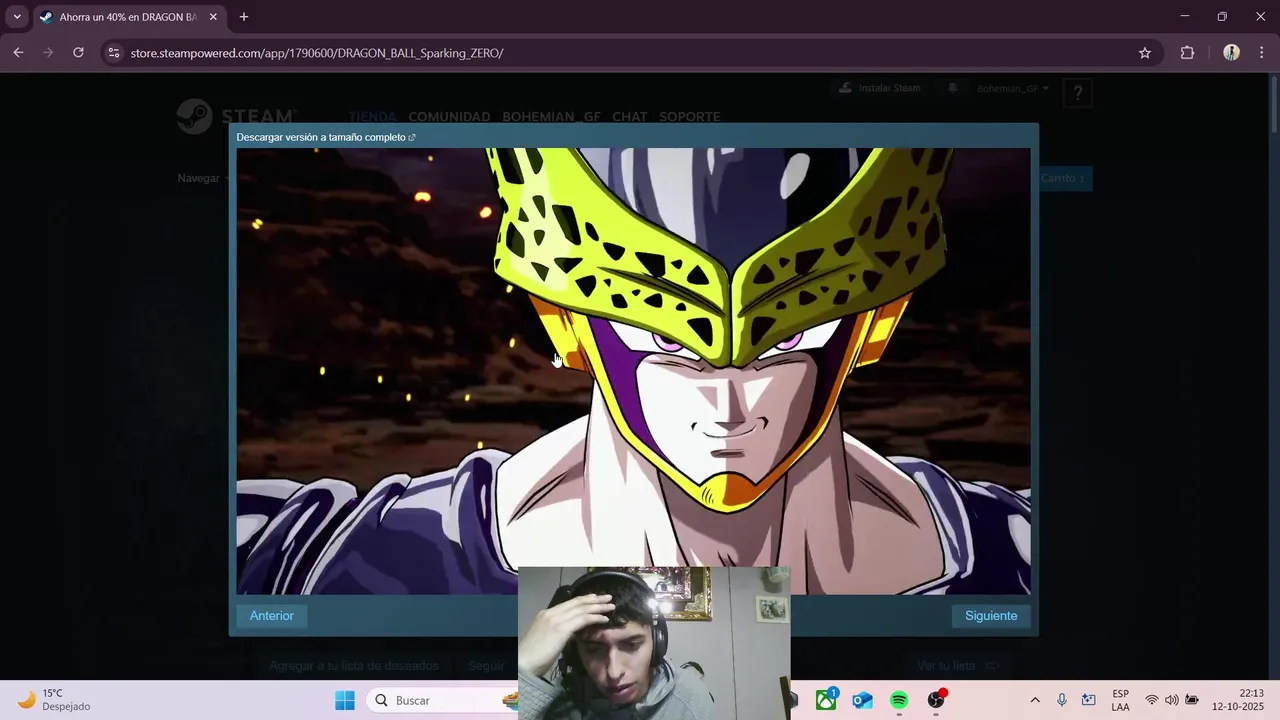The height and width of the screenshot is (720, 1280).
Task: Open the battery status tray icon
Action: [1192, 700]
